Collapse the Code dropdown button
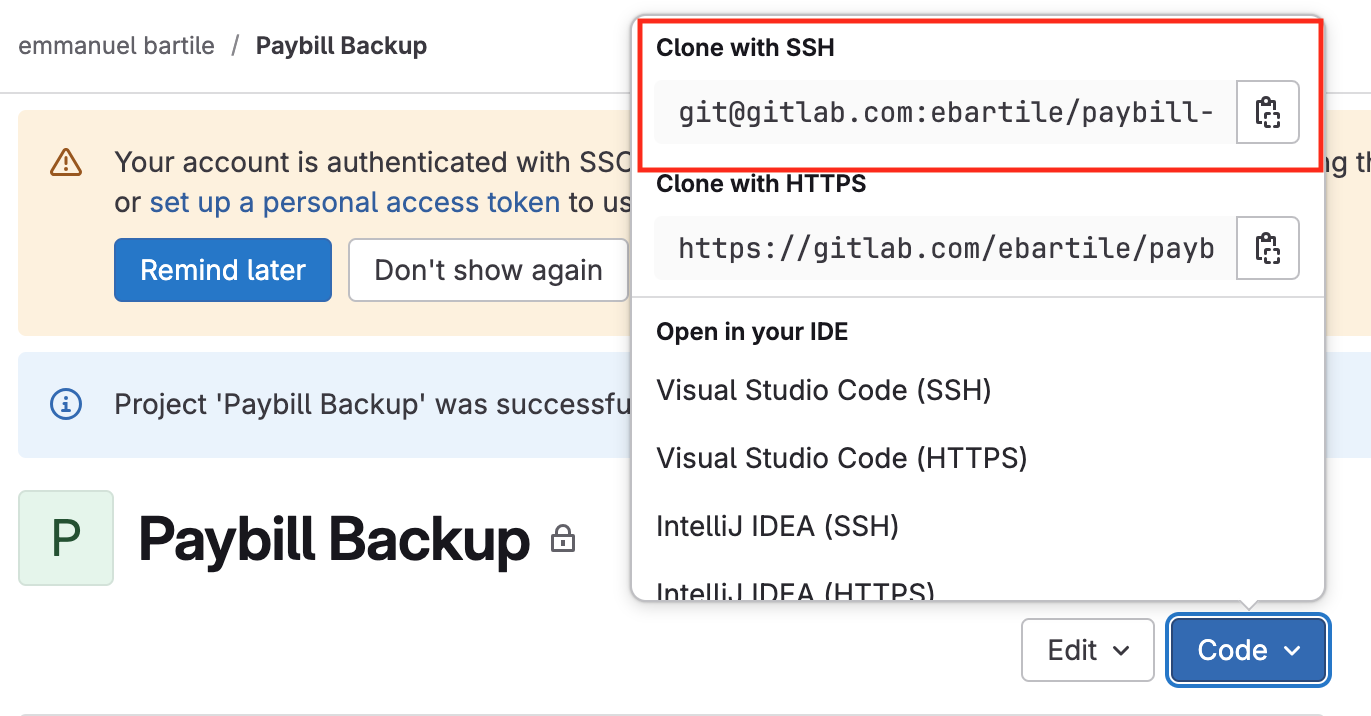 (1248, 651)
